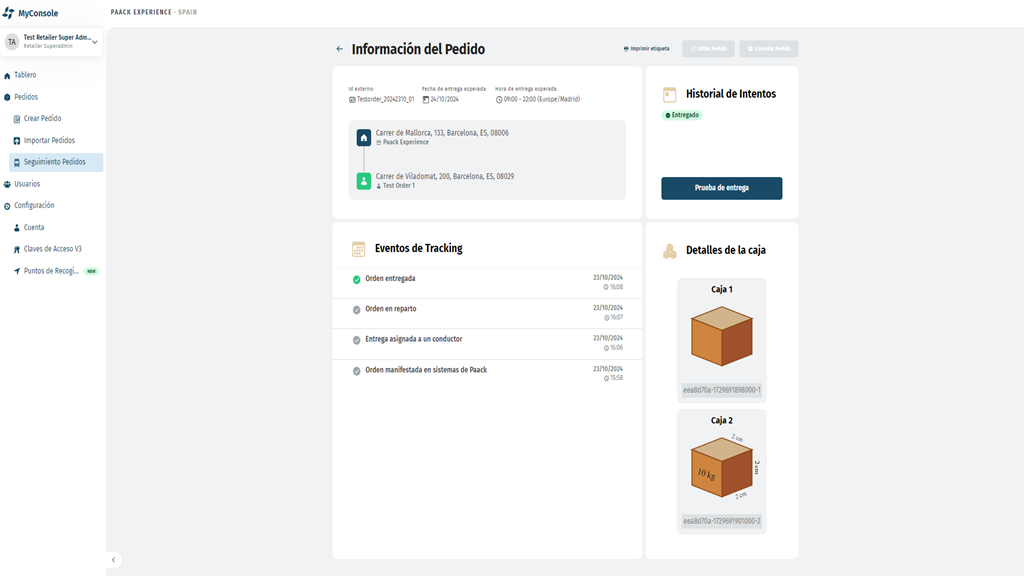Click the Usuarios people icon in the sidebar
The image size is (1024, 576).
click(x=8, y=184)
